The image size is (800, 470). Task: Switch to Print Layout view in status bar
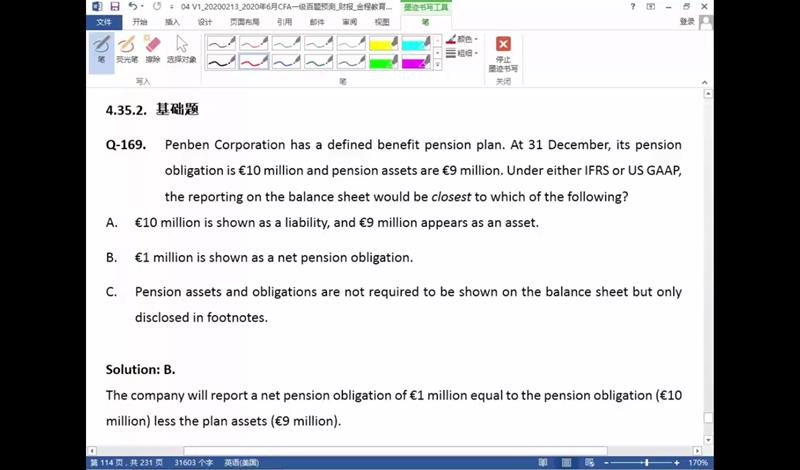[566, 462]
